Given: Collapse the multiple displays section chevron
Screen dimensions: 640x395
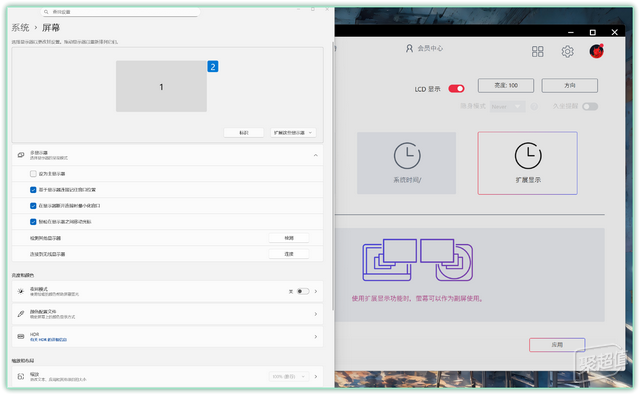Looking at the screenshot, I should click(316, 155).
